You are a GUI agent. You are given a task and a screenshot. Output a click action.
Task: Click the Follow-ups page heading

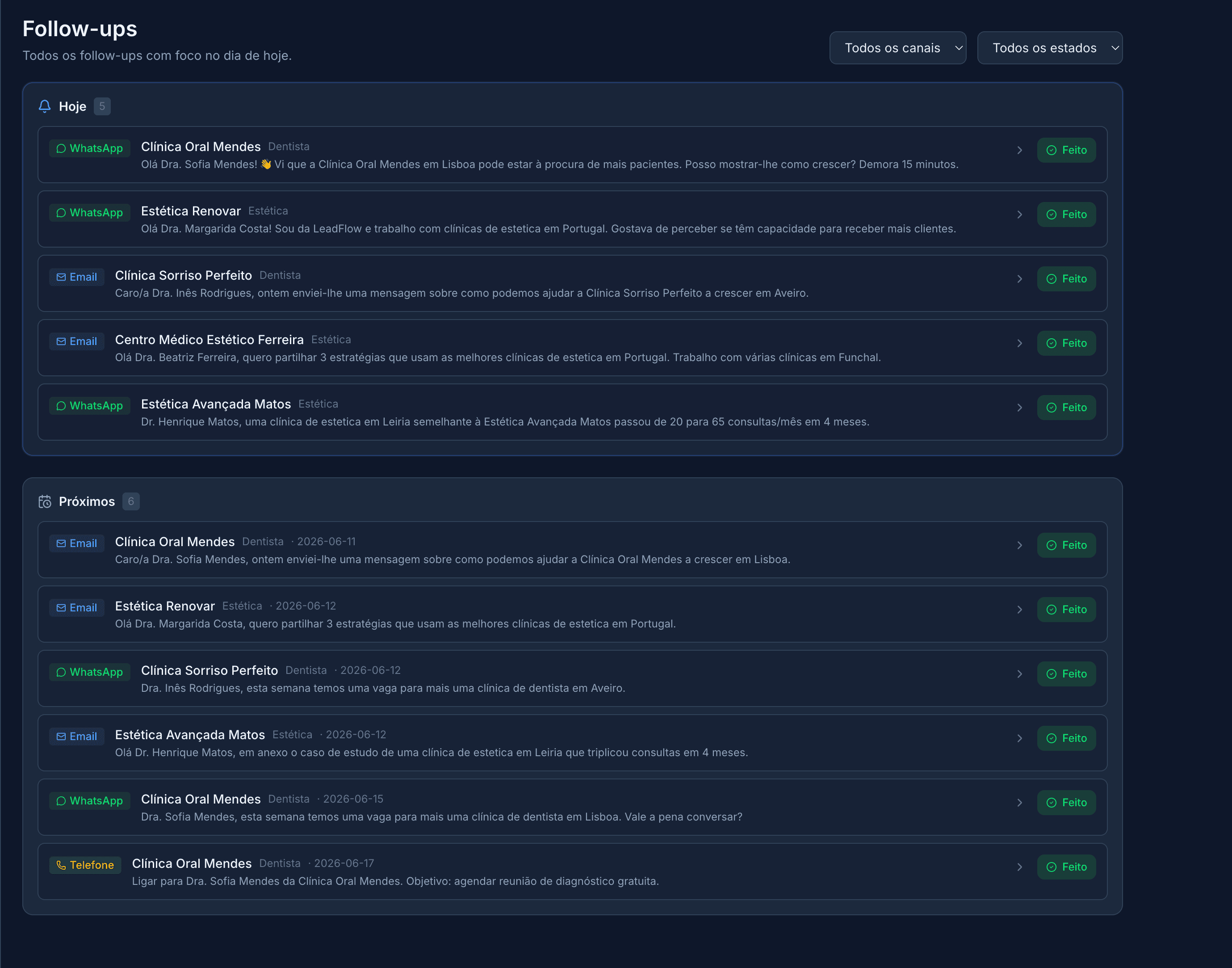coord(80,29)
